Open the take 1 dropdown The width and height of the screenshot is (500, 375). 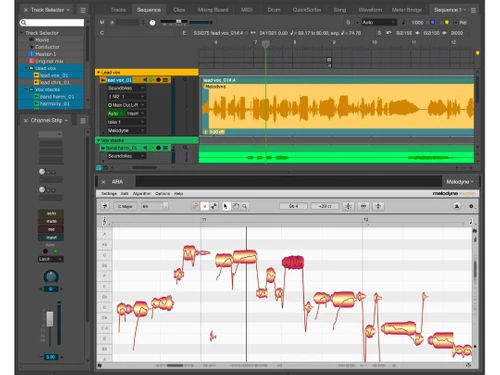(126, 122)
